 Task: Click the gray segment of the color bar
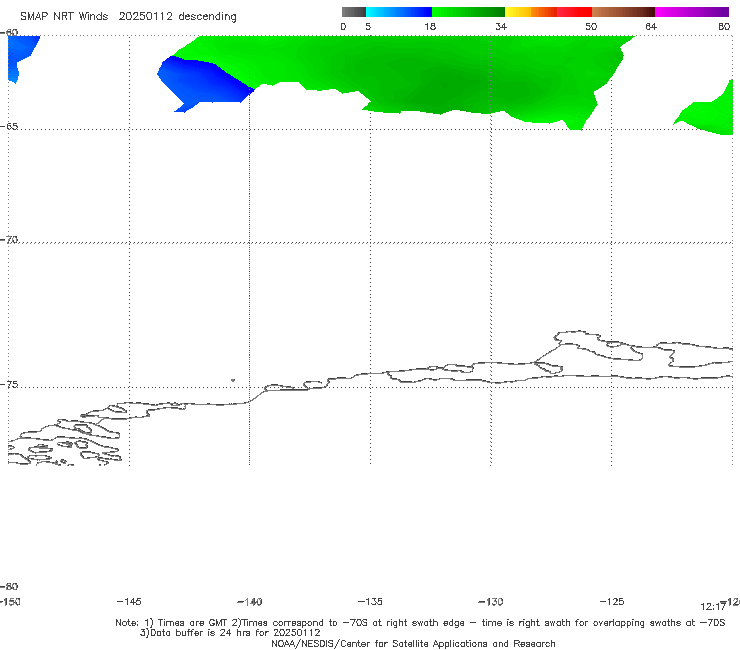pos(353,12)
